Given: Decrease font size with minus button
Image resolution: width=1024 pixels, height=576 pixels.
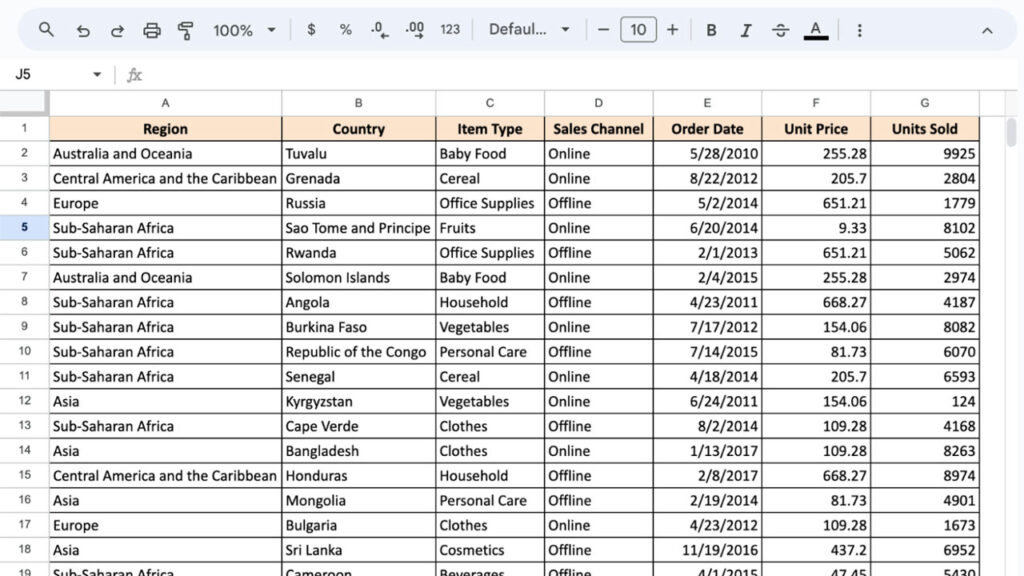Looking at the screenshot, I should [603, 30].
